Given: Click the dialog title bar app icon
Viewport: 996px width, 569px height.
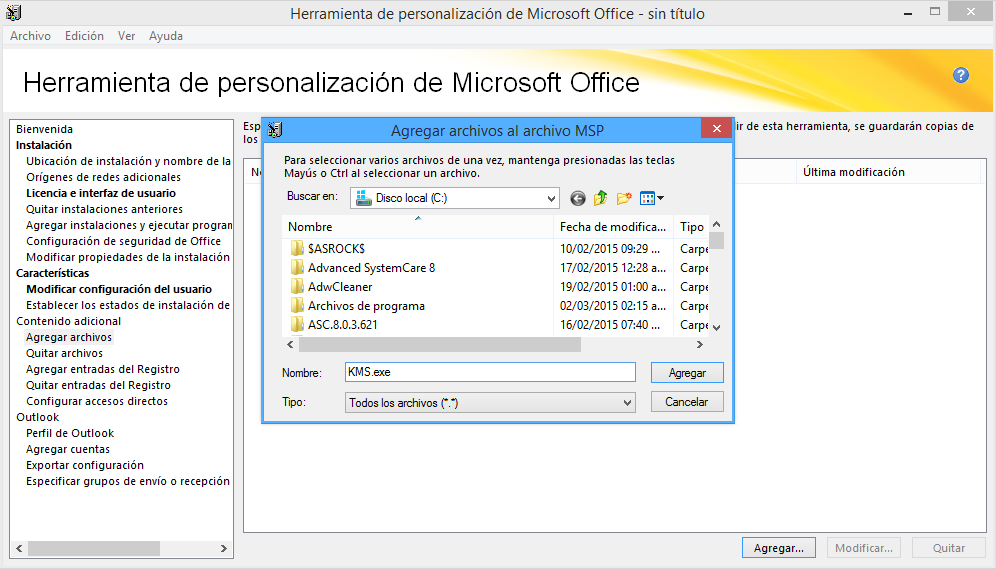Looking at the screenshot, I should 274,130.
